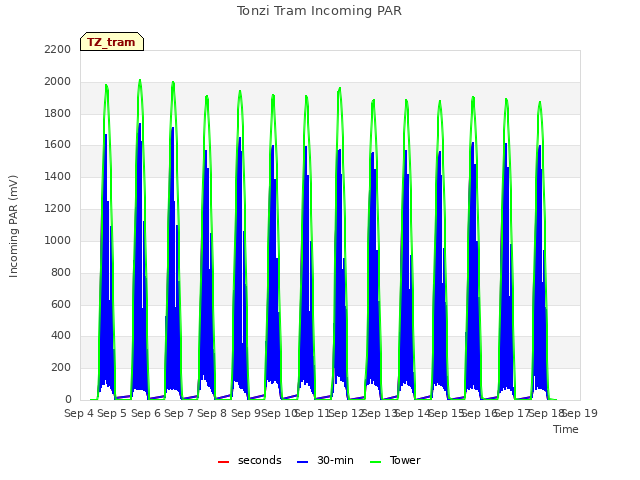The height and width of the screenshot is (480, 640).
Task: Click the 1200 y-axis tick label
Action: tap(58, 209)
